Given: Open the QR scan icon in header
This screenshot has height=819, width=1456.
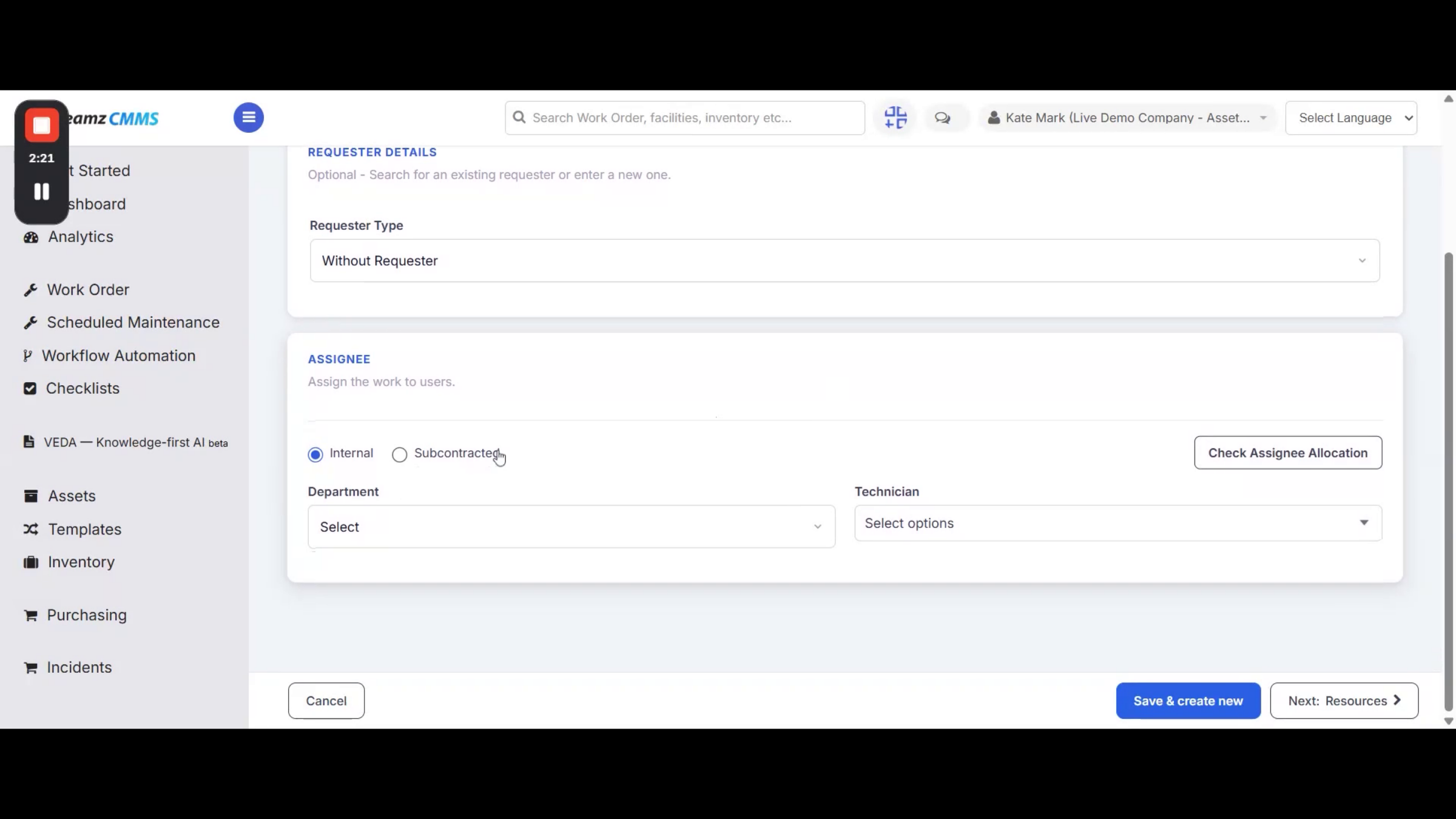Looking at the screenshot, I should (x=895, y=118).
